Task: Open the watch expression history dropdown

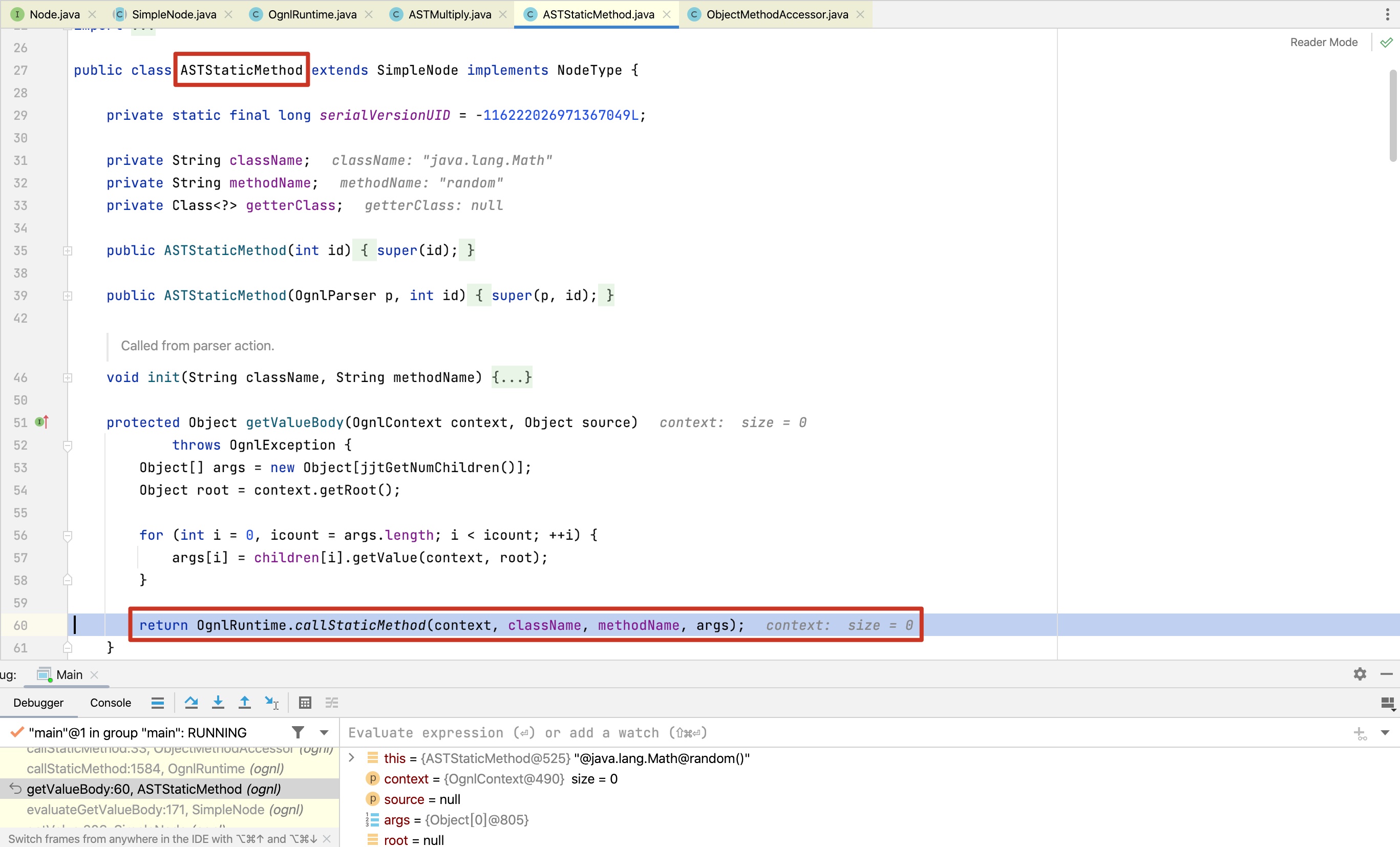Action: 1385,733
